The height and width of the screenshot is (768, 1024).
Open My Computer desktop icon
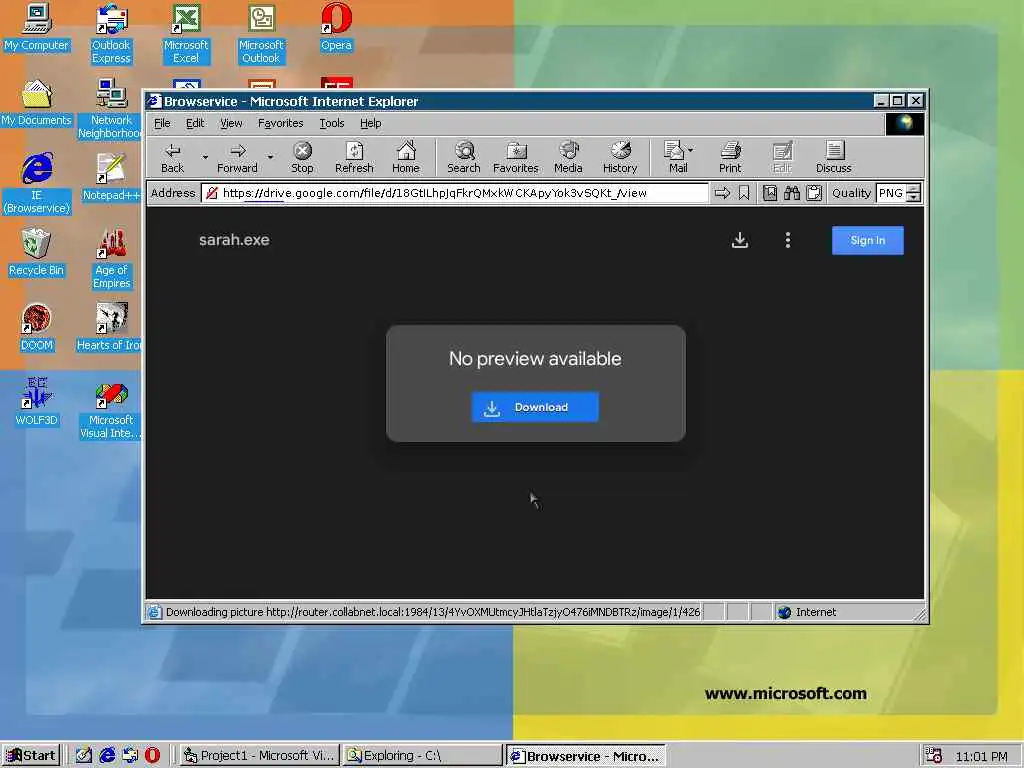(36, 27)
